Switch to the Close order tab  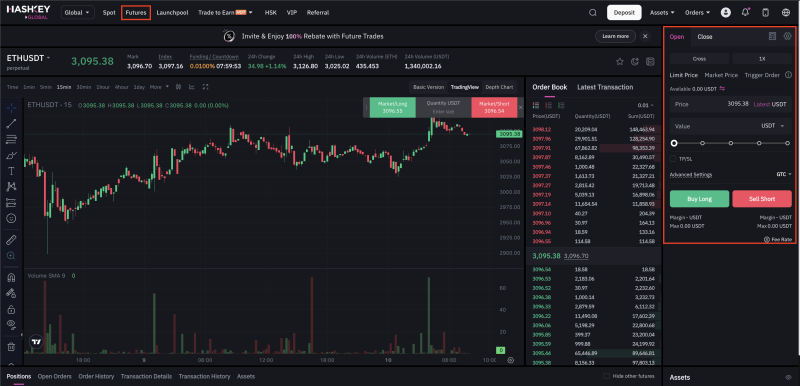click(x=705, y=37)
